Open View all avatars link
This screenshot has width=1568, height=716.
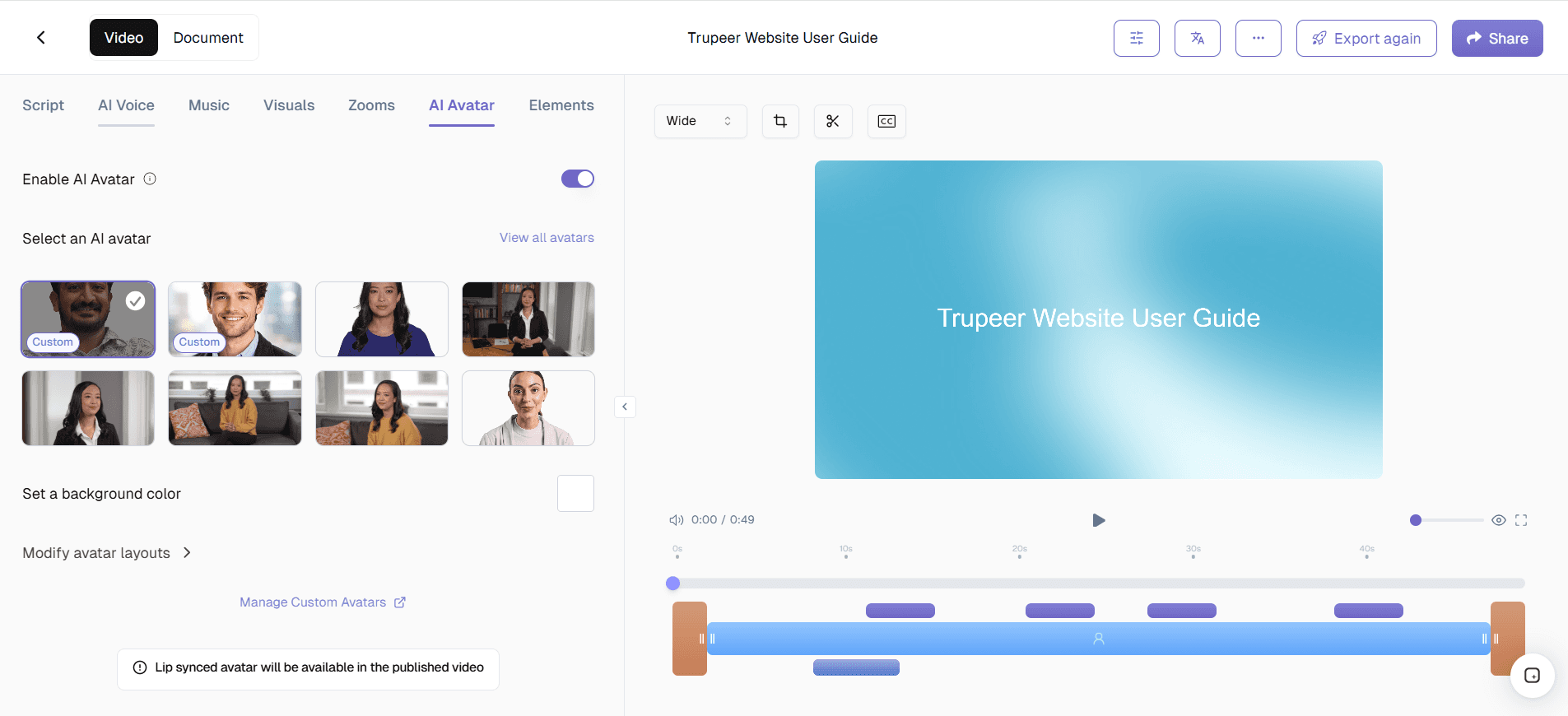point(547,238)
